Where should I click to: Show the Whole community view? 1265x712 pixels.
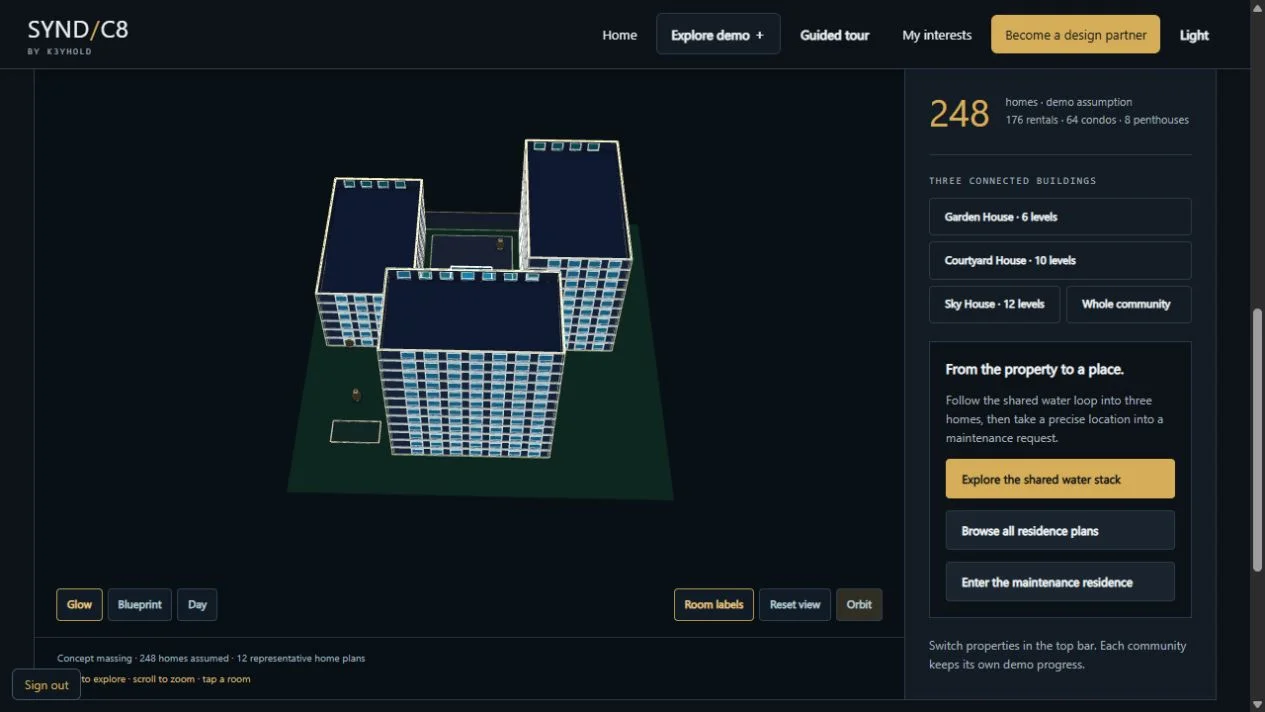click(1128, 304)
